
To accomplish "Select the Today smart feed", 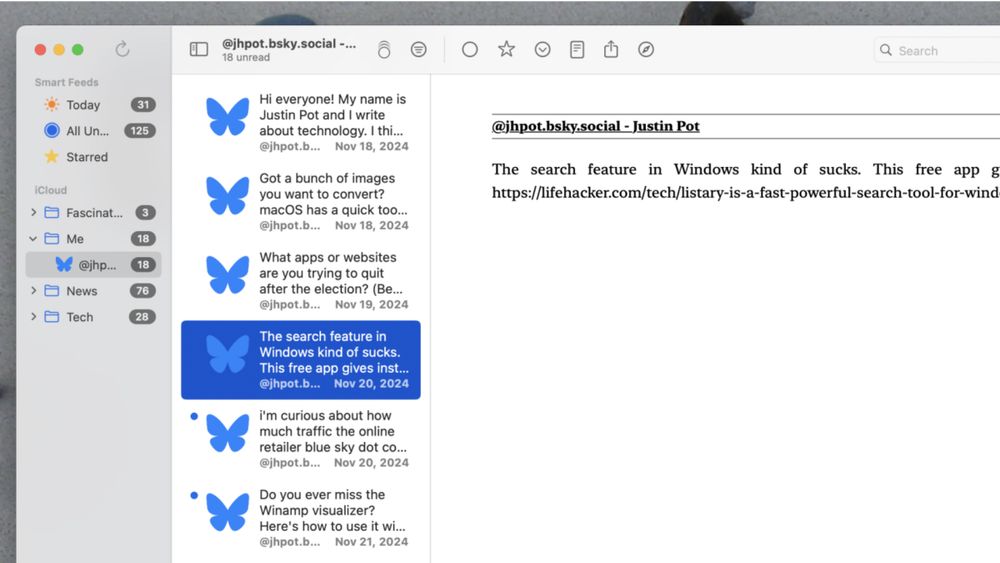I will point(94,105).
